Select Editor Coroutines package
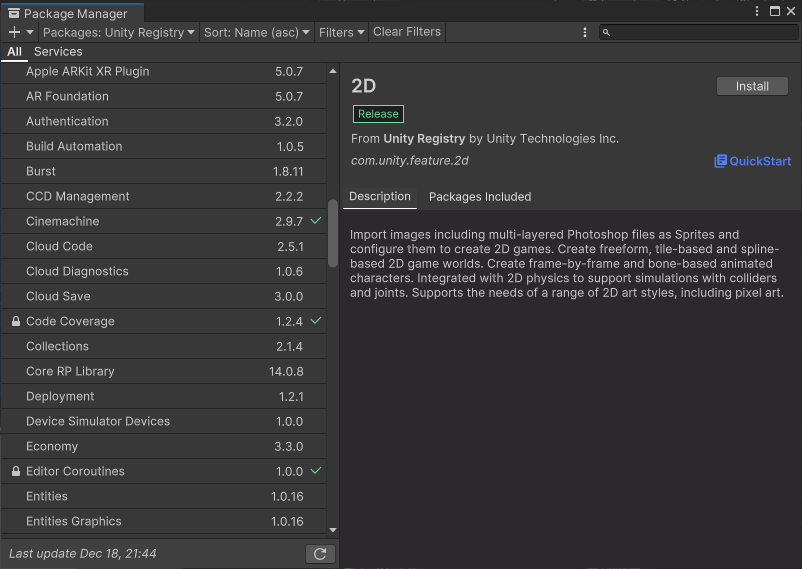The width and height of the screenshot is (802, 569). (x=164, y=471)
